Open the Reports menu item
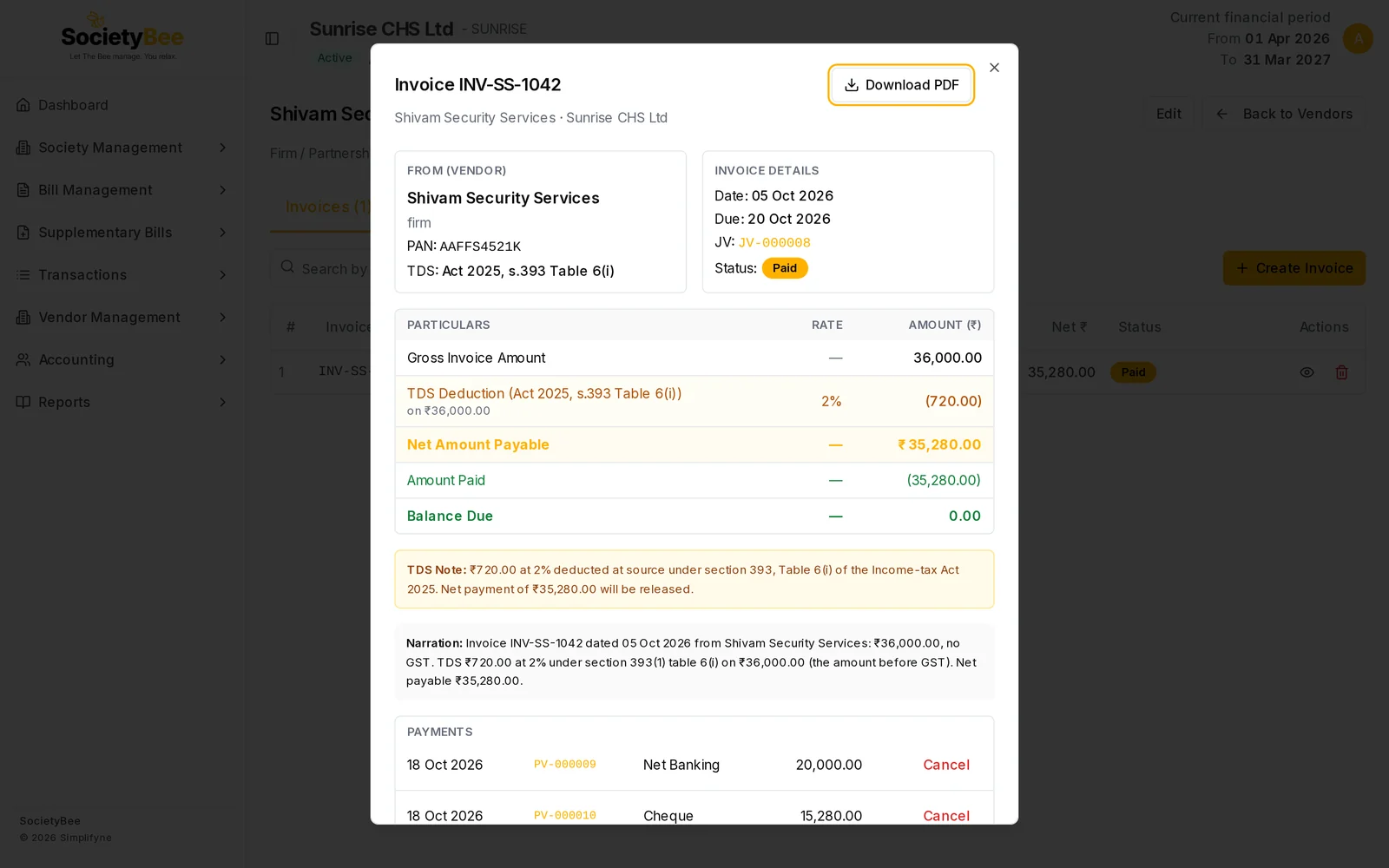The height and width of the screenshot is (868, 1389). pyautogui.click(x=122, y=402)
